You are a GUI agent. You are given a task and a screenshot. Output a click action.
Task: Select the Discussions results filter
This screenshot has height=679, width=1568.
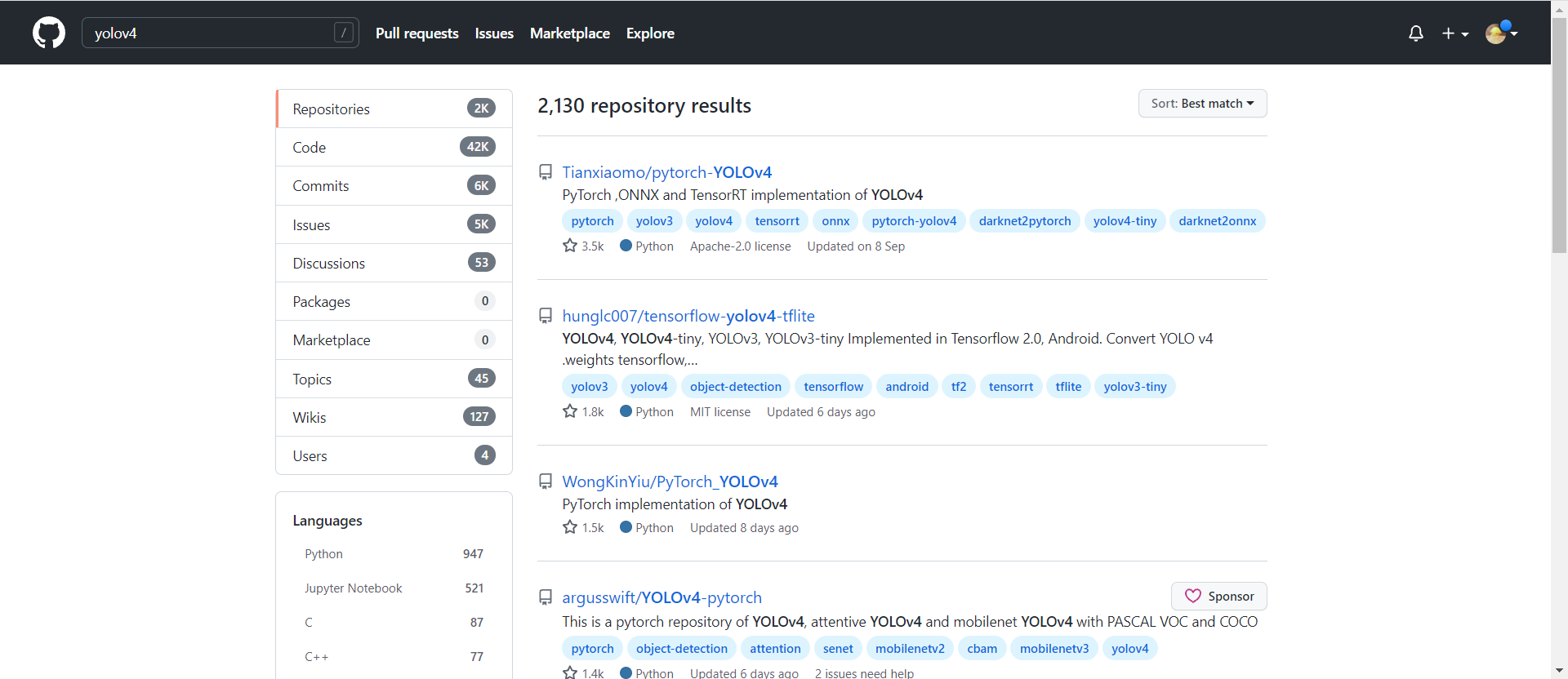tap(394, 263)
